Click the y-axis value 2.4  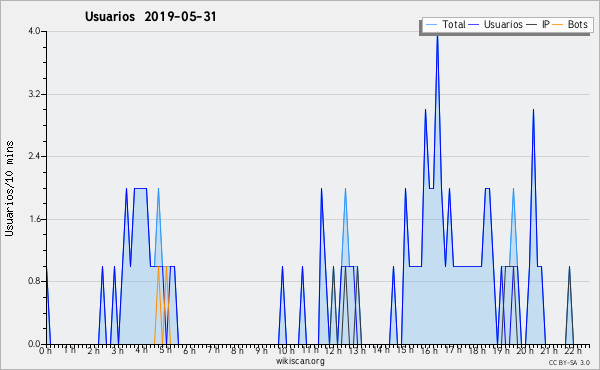coord(34,156)
